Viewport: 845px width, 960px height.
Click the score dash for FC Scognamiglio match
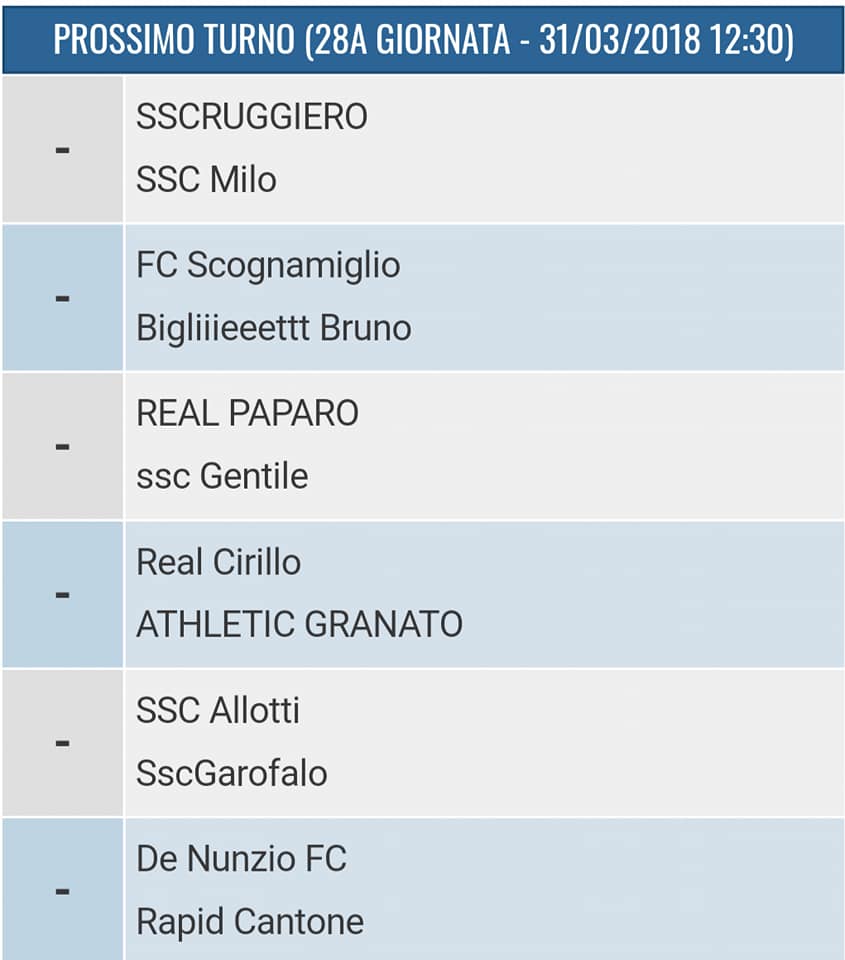[x=62, y=297]
